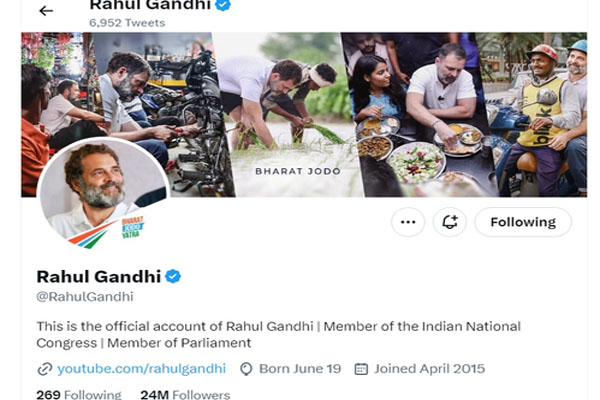
Task: Open the 269 Following list
Action: 78,395
